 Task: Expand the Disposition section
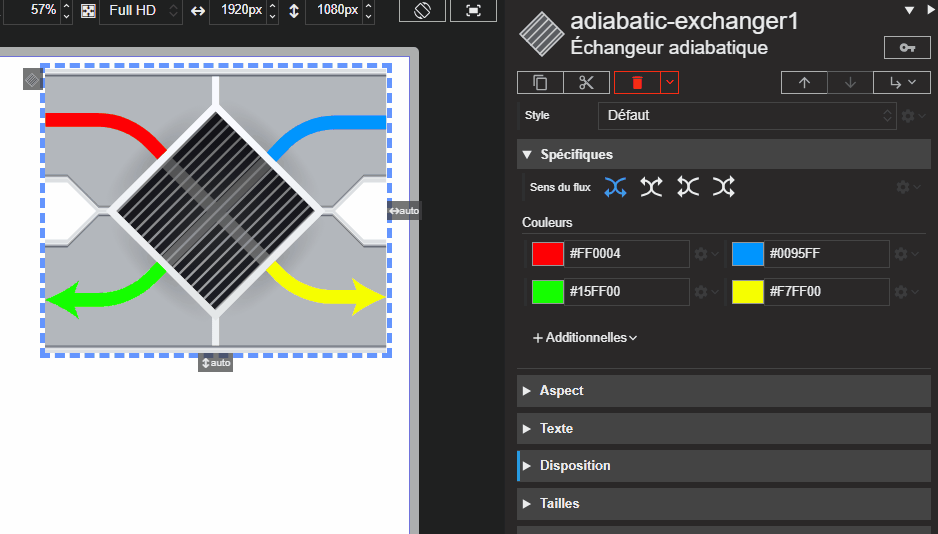pos(574,466)
